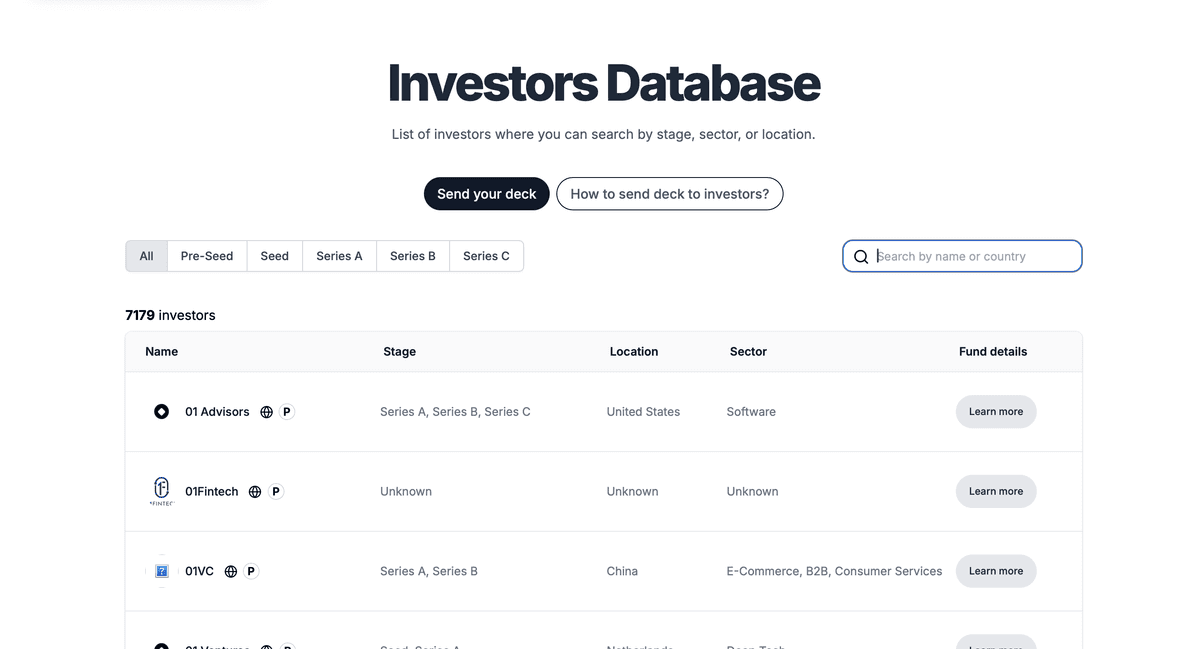This screenshot has height=649, width=1200.
Task: Click the 01 Advisors logo icon
Action: tap(161, 412)
